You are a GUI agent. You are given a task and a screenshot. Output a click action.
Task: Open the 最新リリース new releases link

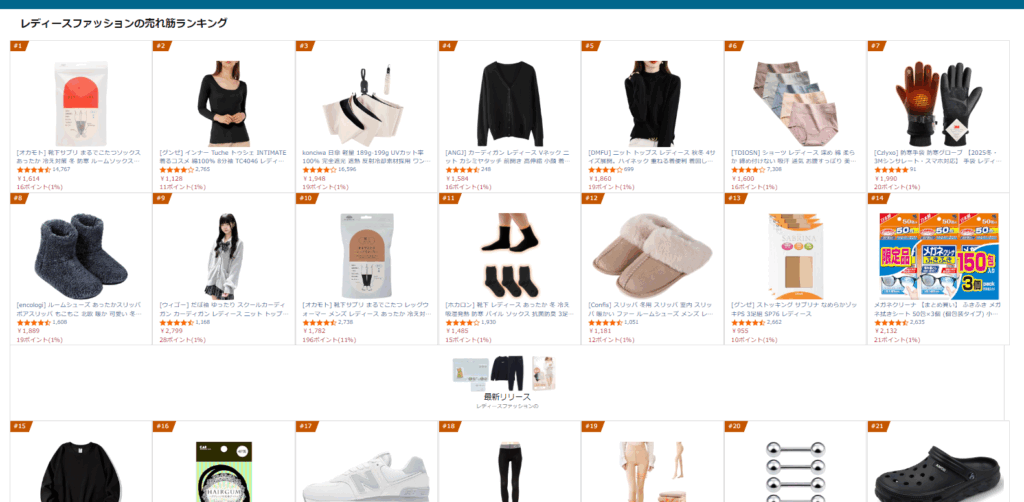point(507,397)
